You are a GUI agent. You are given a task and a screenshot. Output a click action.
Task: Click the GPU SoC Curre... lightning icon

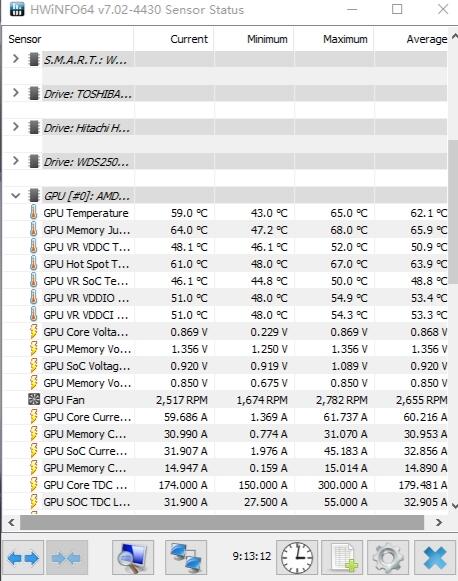click(x=33, y=451)
